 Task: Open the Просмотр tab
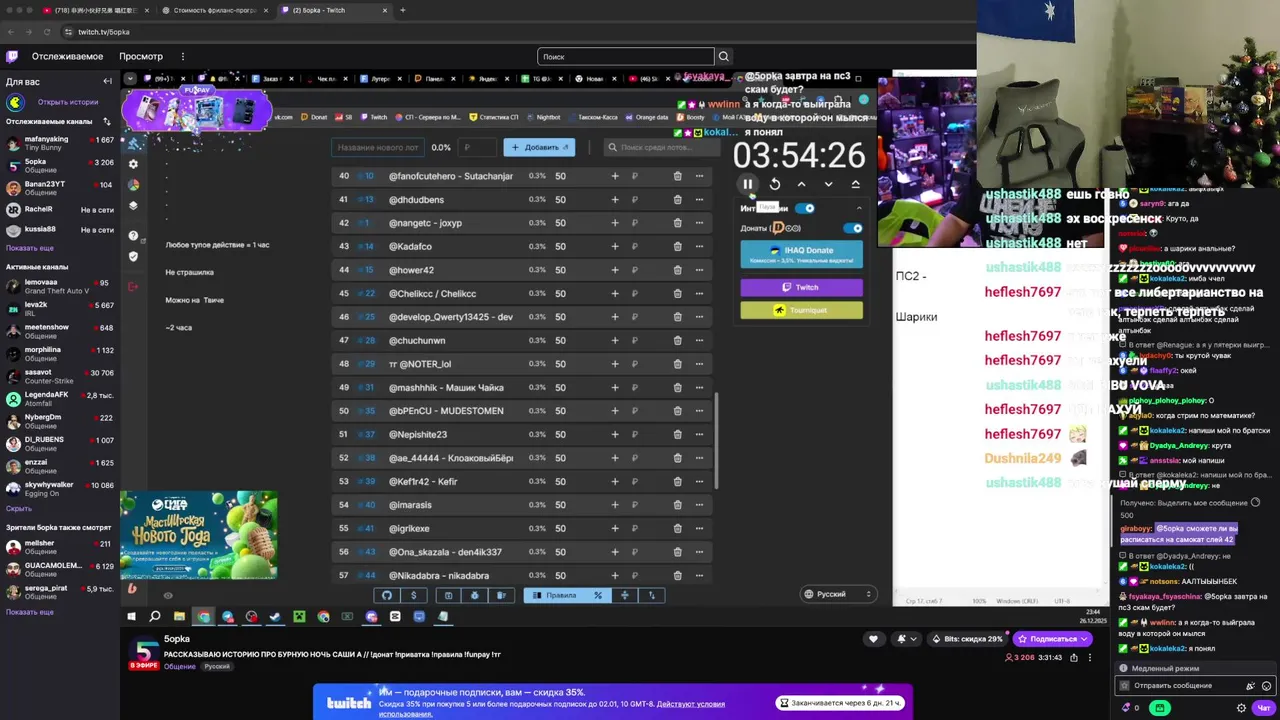point(141,56)
